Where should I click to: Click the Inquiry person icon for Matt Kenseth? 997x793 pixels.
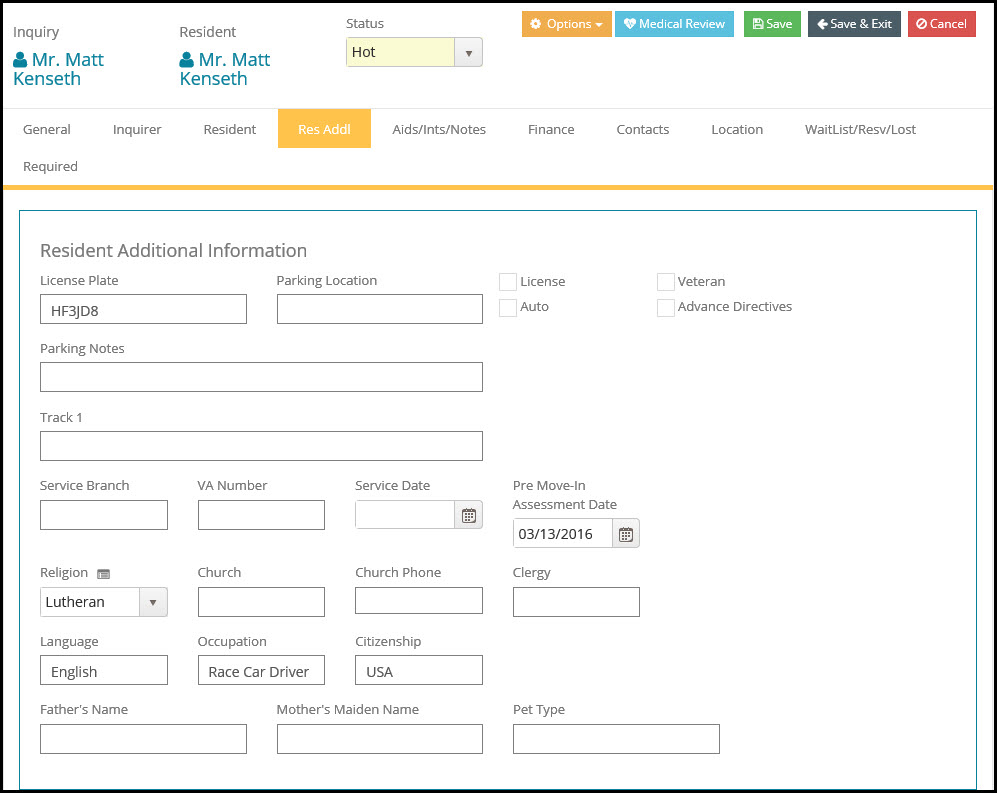tap(20, 60)
